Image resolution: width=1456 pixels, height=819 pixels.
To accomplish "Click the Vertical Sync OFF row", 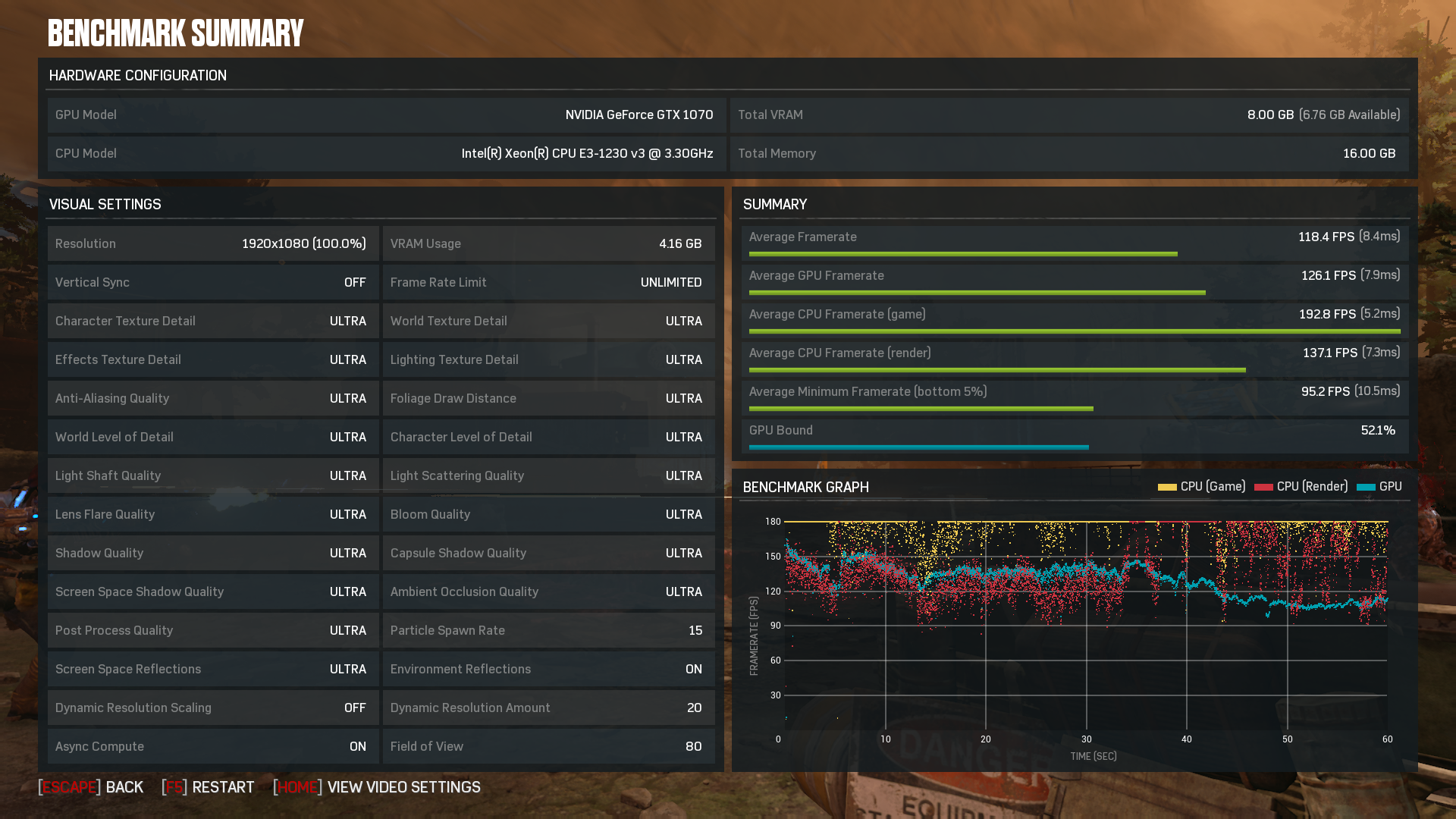I will [x=213, y=283].
